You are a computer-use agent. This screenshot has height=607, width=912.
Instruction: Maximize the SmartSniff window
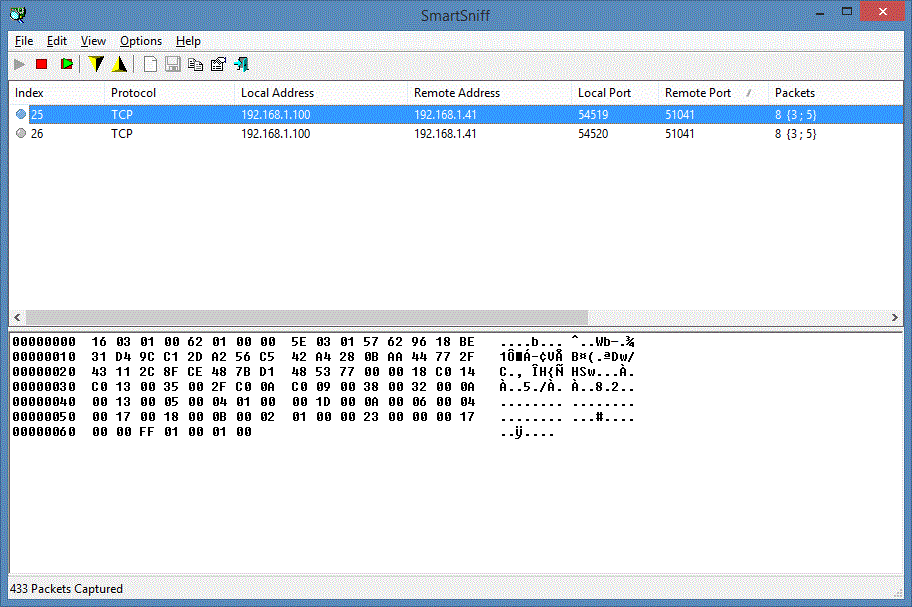(x=847, y=12)
